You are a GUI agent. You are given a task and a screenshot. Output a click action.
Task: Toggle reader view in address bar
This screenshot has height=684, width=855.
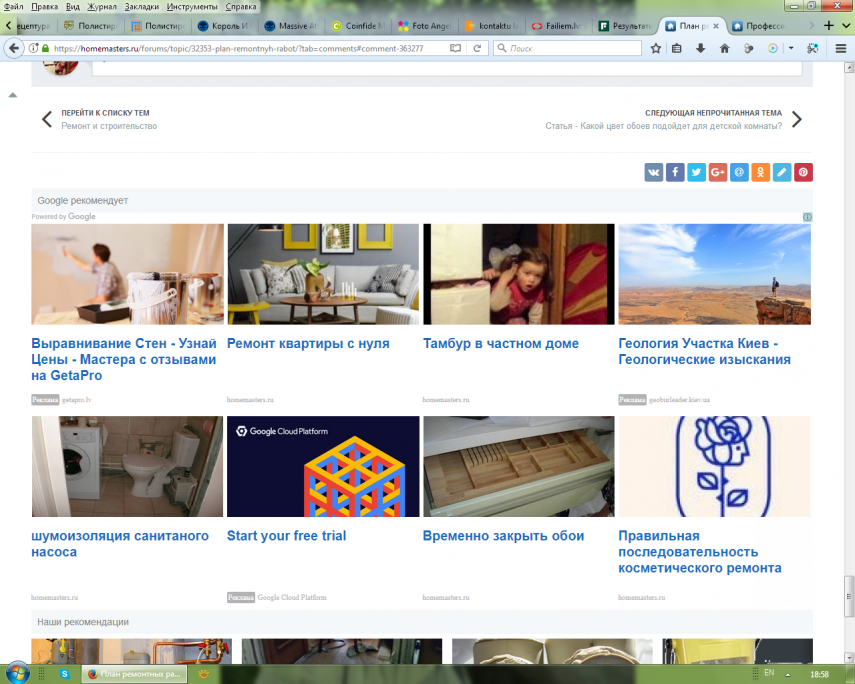pos(456,48)
